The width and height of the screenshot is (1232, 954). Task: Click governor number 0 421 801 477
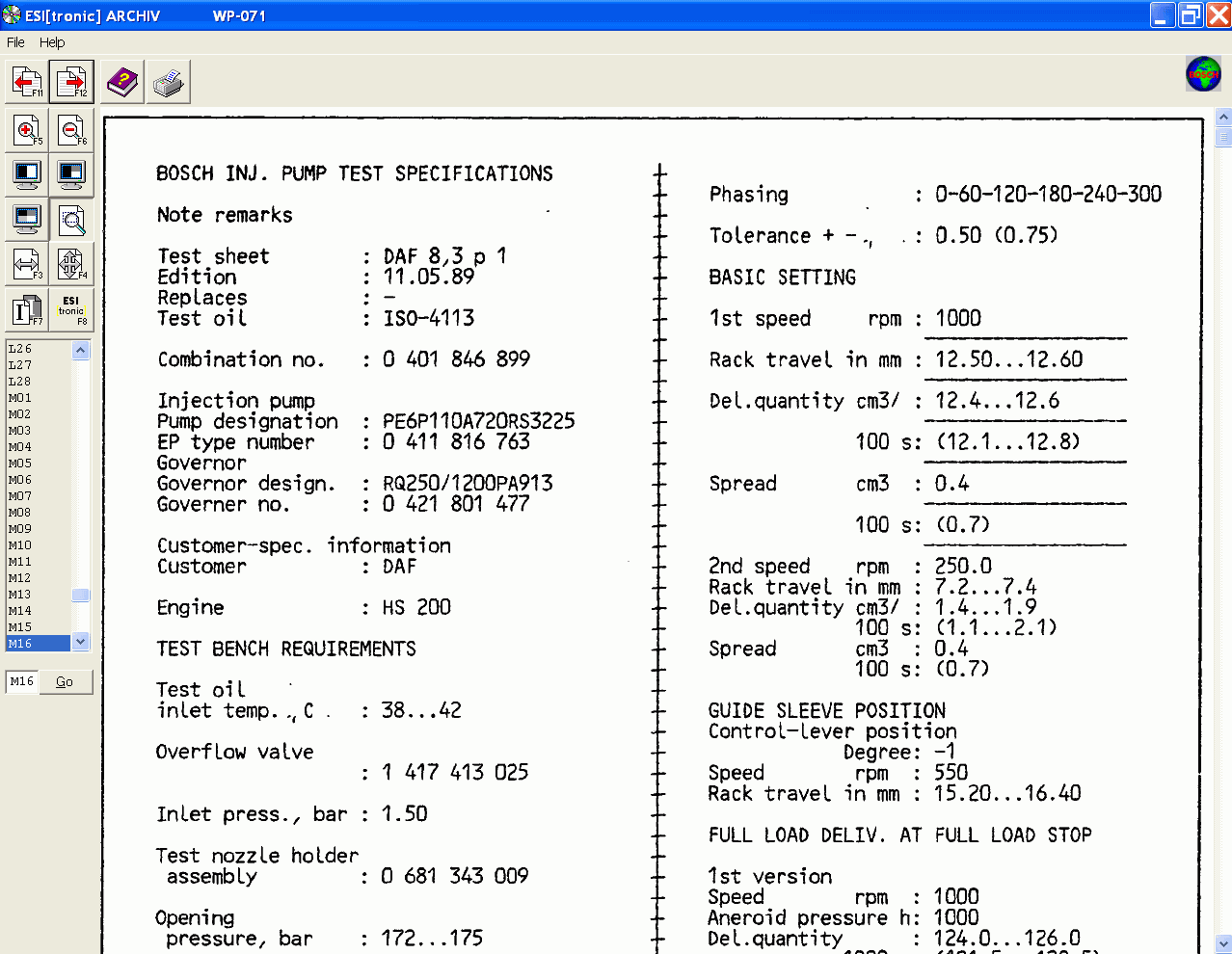(457, 504)
